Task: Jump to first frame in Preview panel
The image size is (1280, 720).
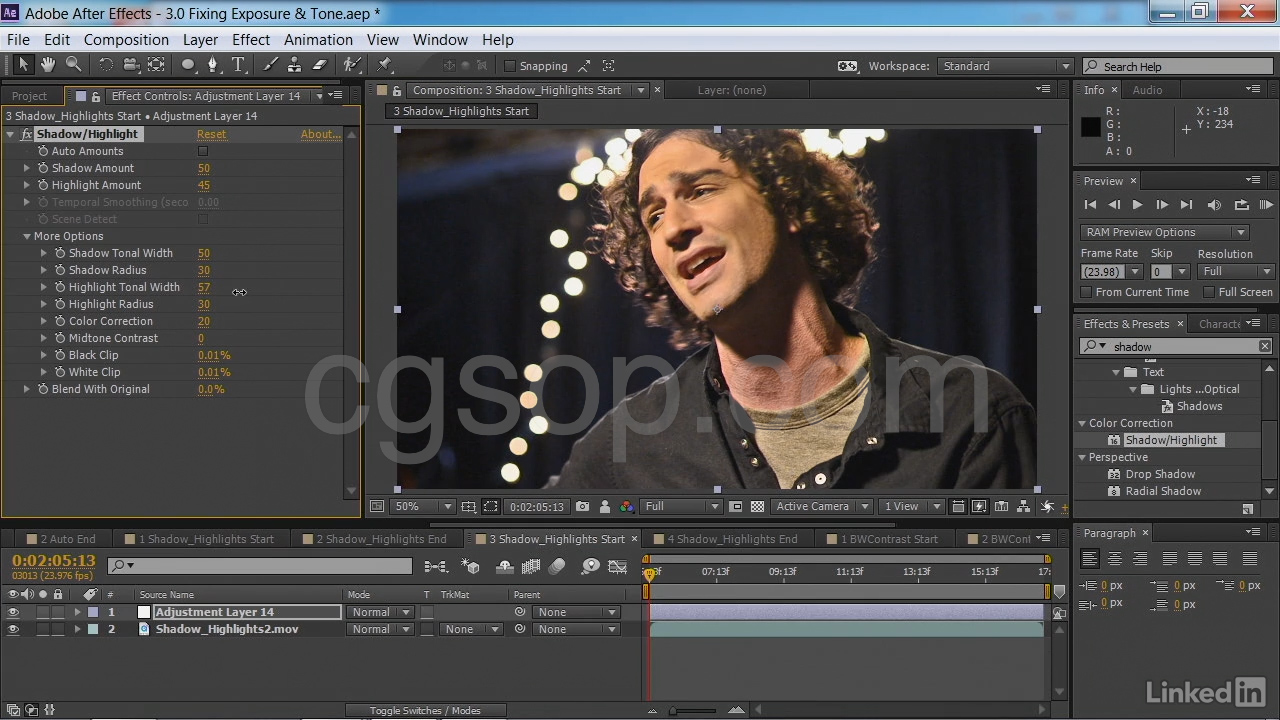Action: click(1089, 205)
